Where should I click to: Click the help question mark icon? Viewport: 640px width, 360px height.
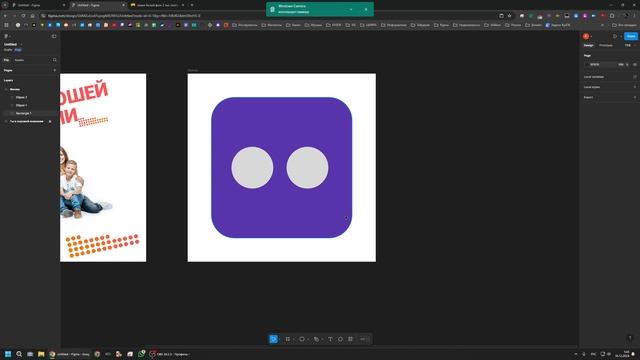(630, 338)
